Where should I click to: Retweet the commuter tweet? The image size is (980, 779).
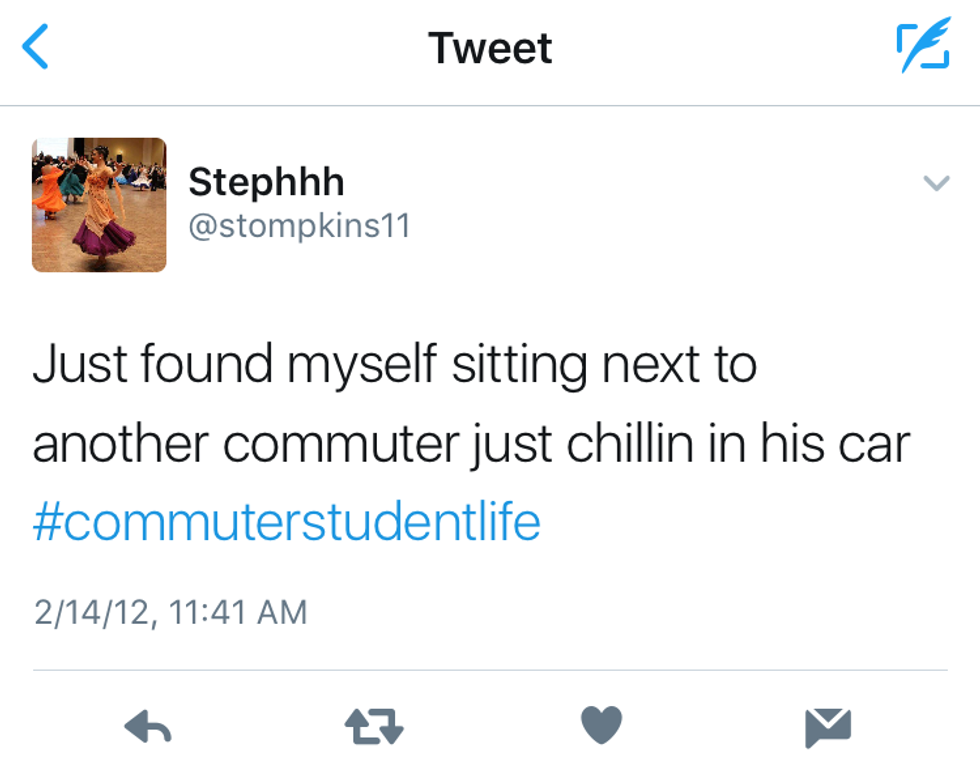pos(374,727)
